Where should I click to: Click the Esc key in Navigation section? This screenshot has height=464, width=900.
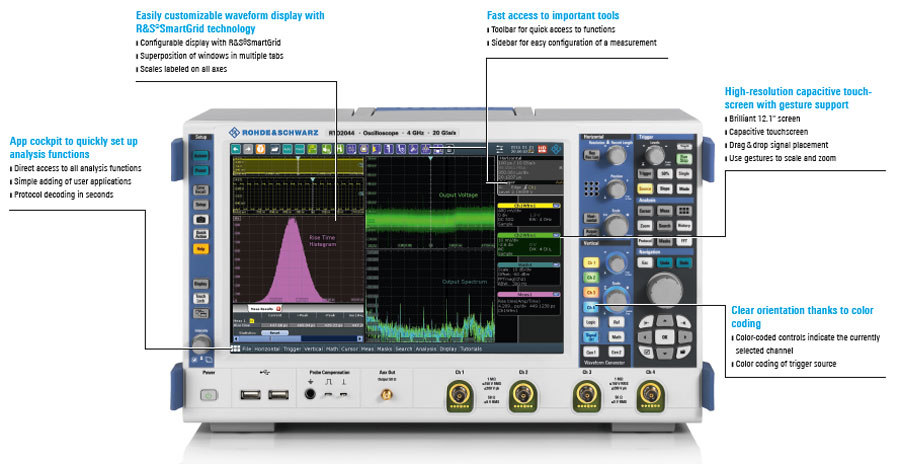[x=645, y=262]
